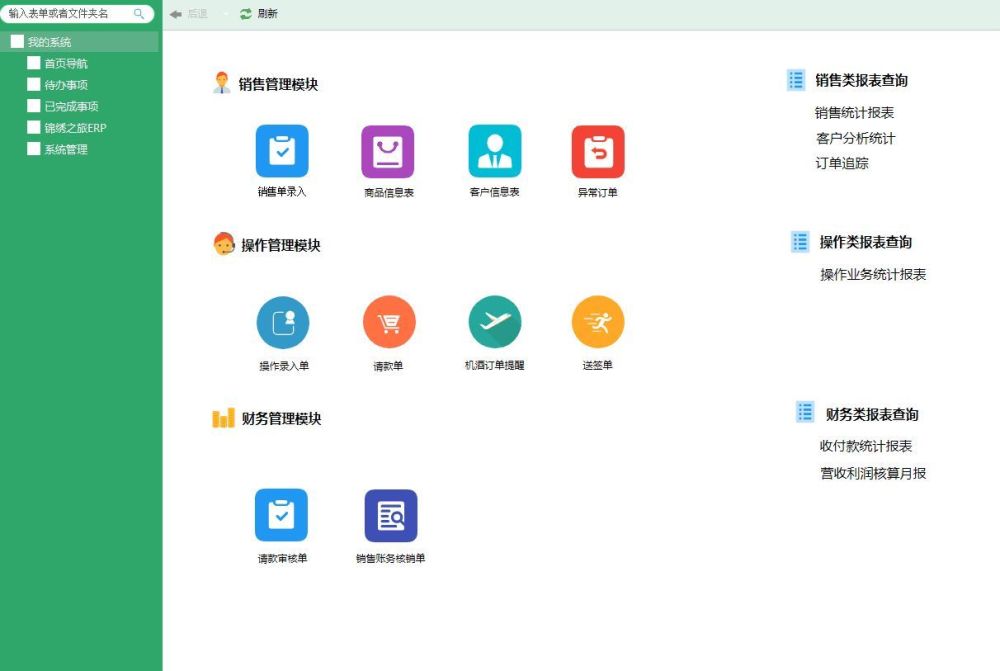The height and width of the screenshot is (671, 1000).
Task: Click the 操作管理模块 heading
Action: 281,245
